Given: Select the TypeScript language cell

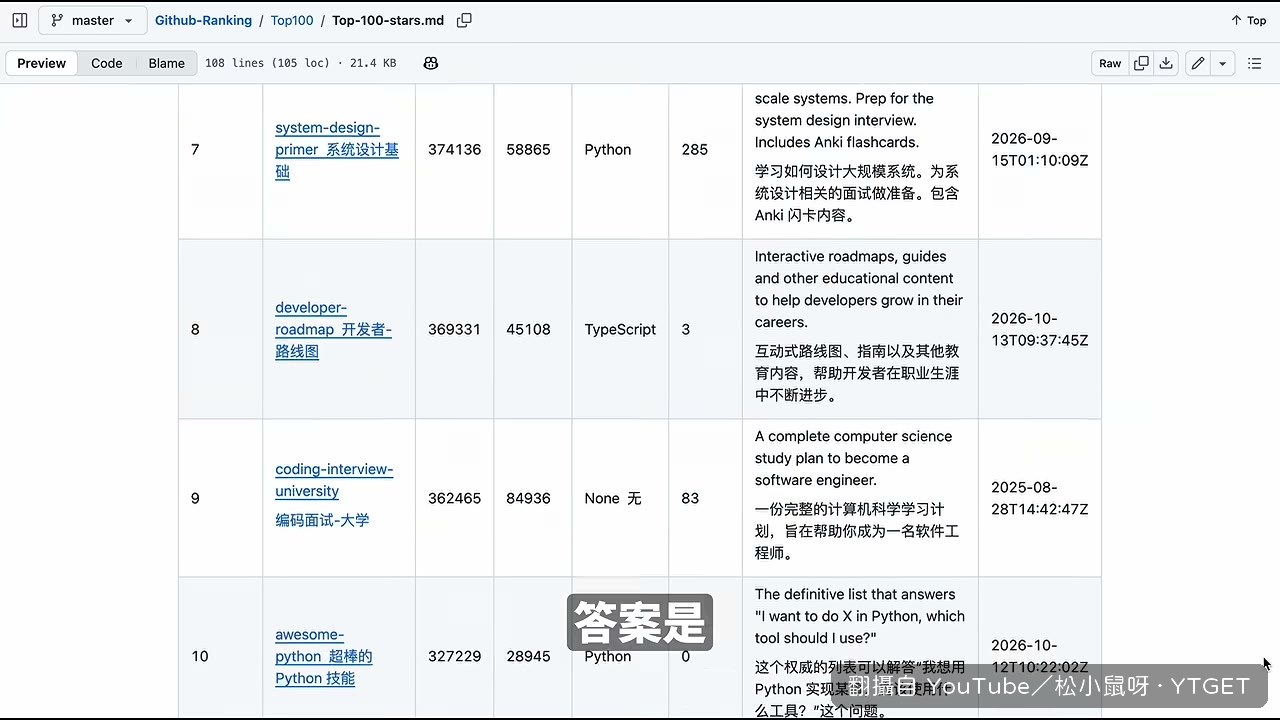Looking at the screenshot, I should pos(620,329).
